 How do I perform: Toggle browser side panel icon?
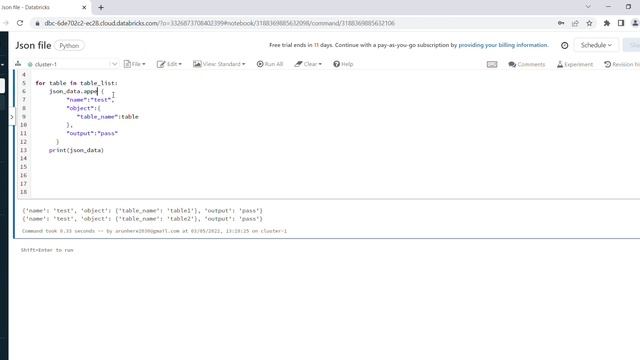click(621, 23)
